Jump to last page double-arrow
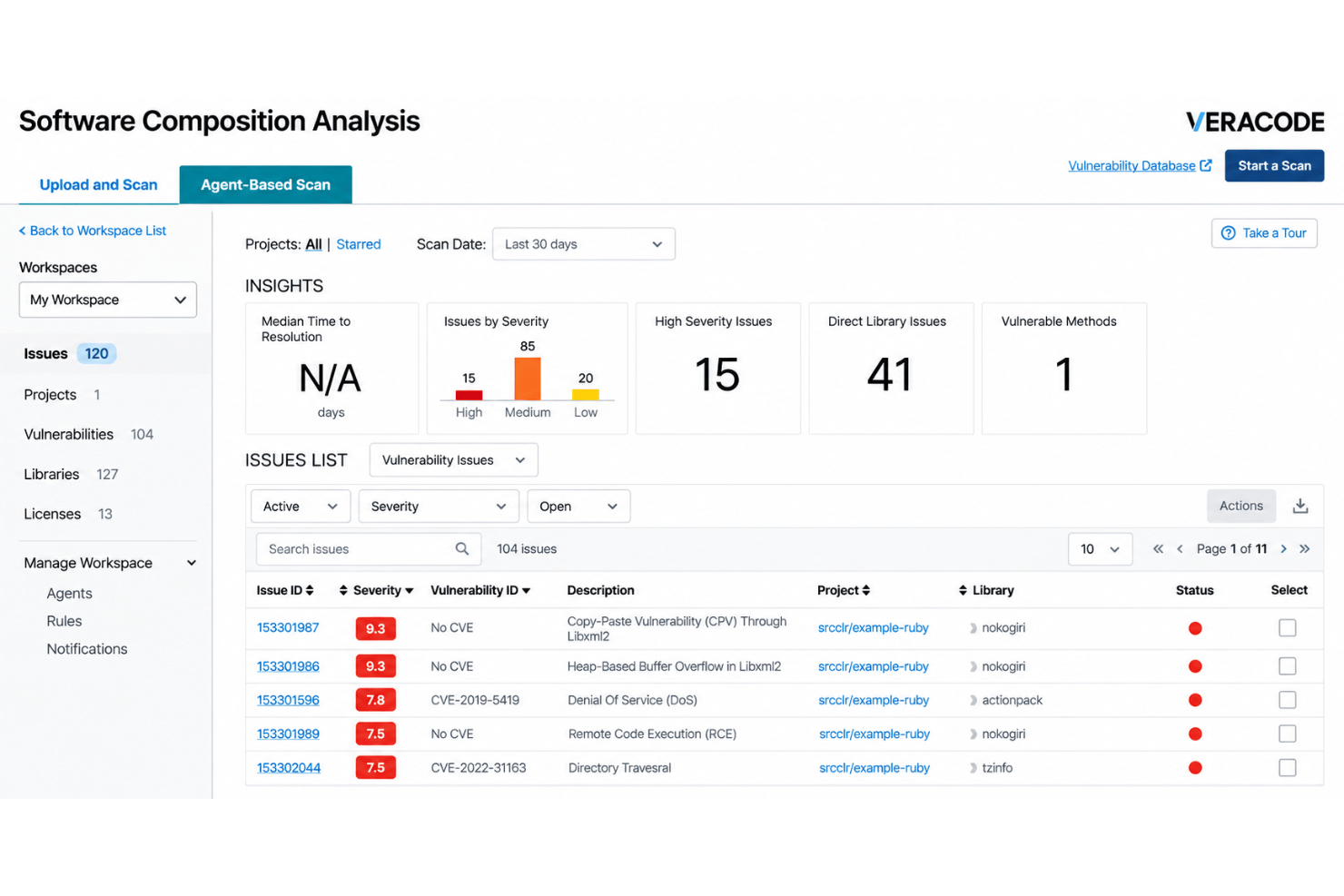1344x896 pixels. click(1305, 548)
